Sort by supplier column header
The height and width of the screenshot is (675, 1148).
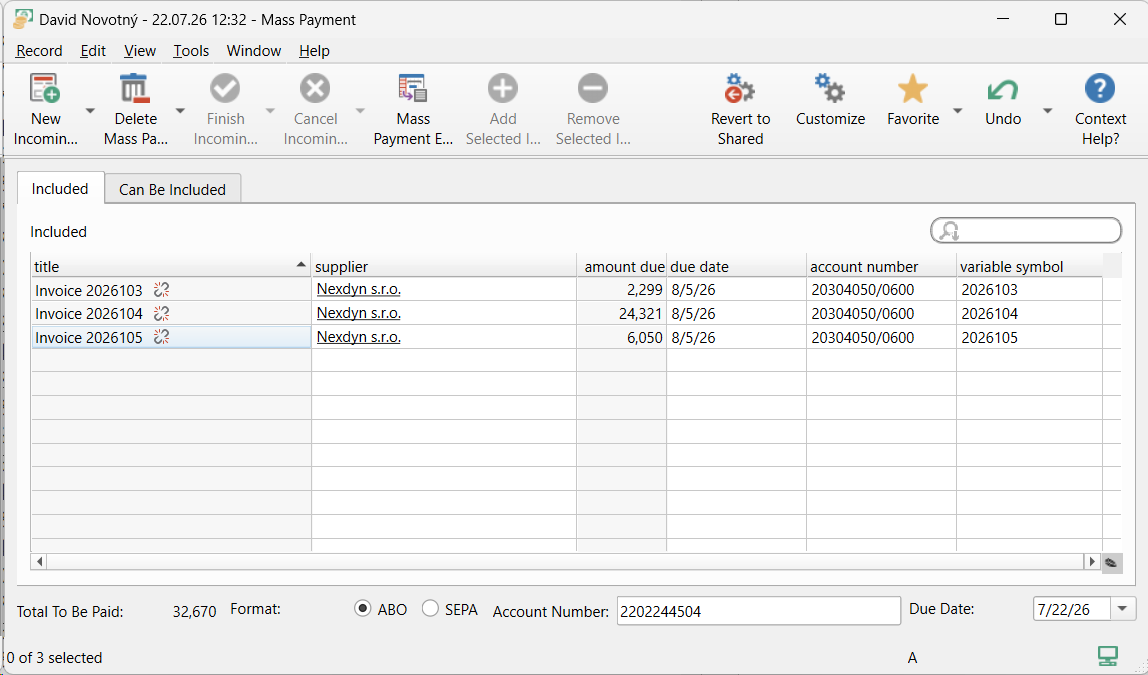pyautogui.click(x=444, y=266)
